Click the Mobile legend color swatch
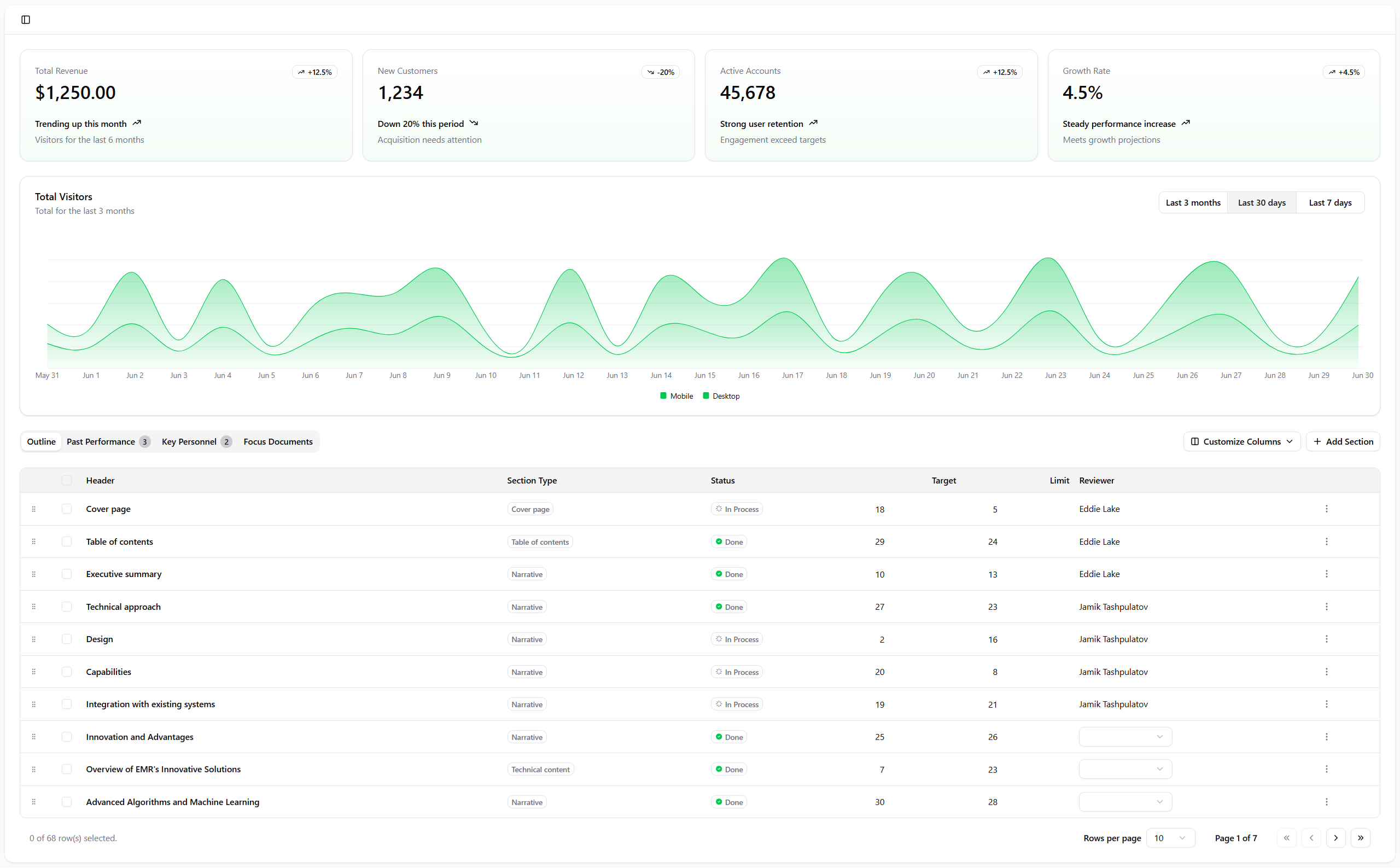 (x=663, y=396)
